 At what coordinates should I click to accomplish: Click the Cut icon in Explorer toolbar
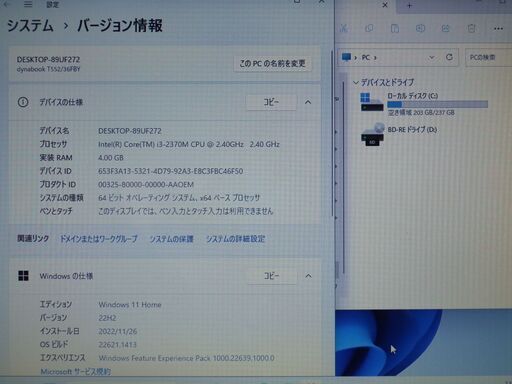pyautogui.click(x=343, y=28)
